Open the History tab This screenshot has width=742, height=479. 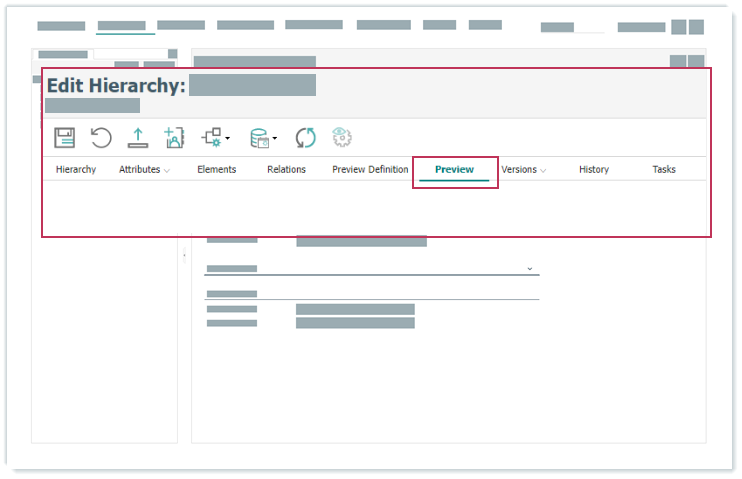(593, 170)
